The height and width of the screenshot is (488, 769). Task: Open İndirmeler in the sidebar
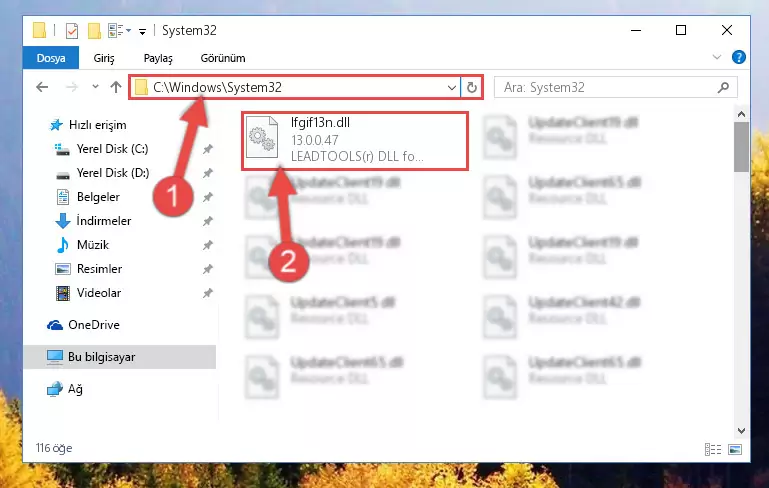click(93, 221)
